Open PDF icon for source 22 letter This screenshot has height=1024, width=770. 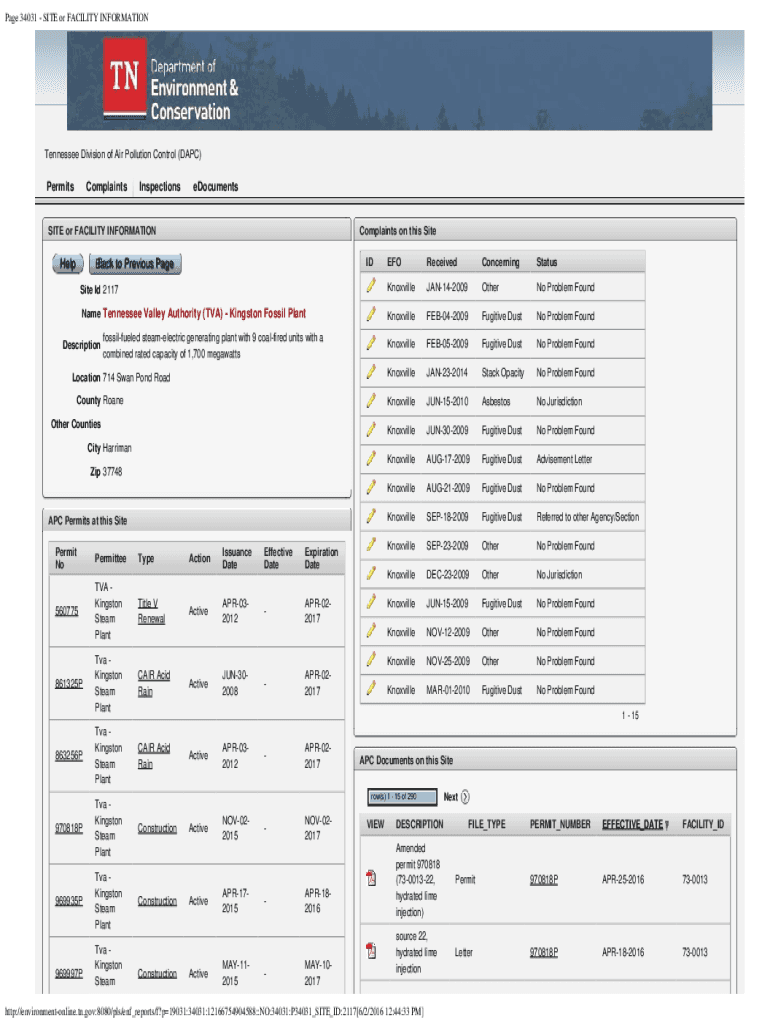point(372,952)
